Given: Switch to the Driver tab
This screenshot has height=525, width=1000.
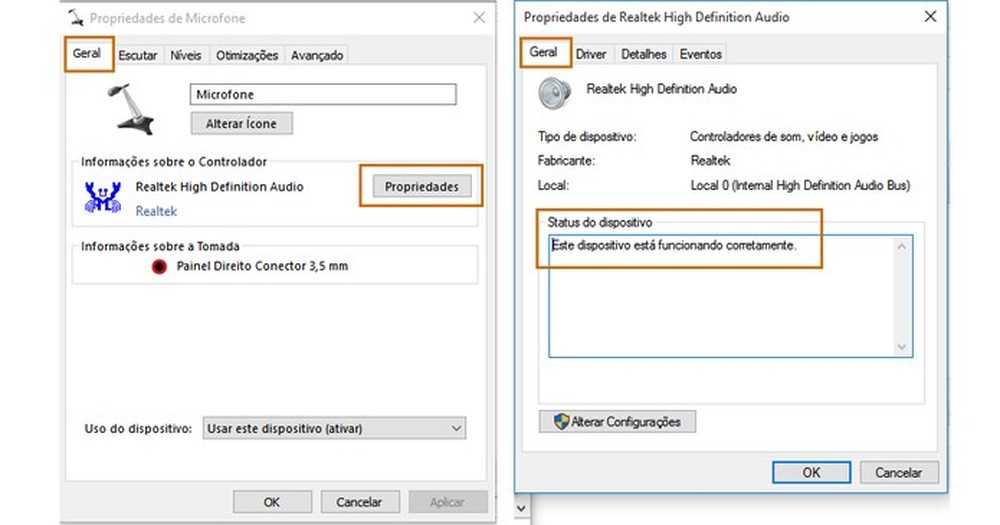Looking at the screenshot, I should [591, 54].
